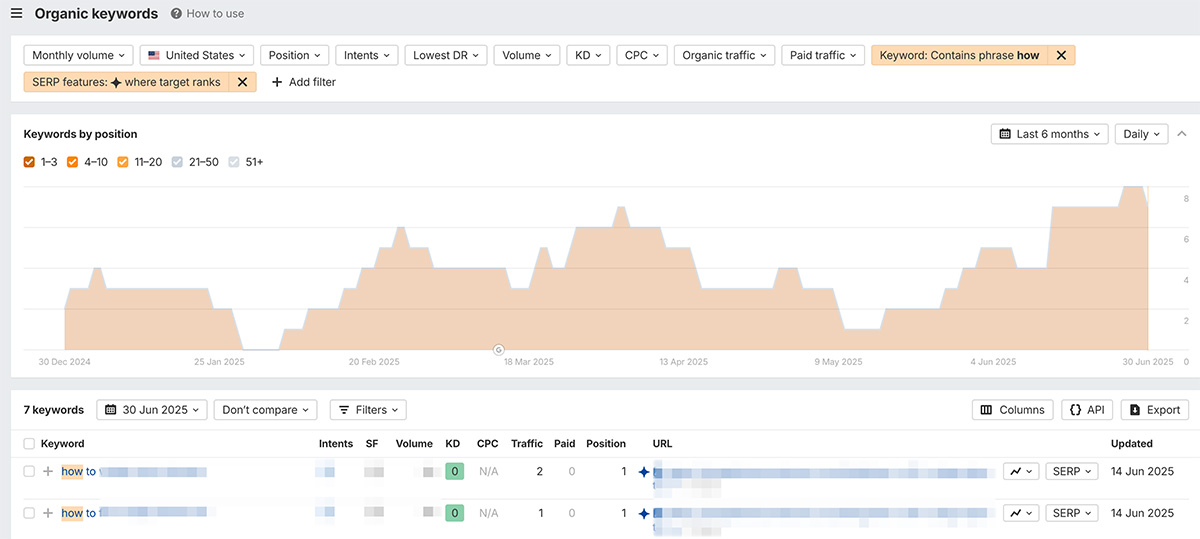Sort by the KD column header

pos(453,444)
